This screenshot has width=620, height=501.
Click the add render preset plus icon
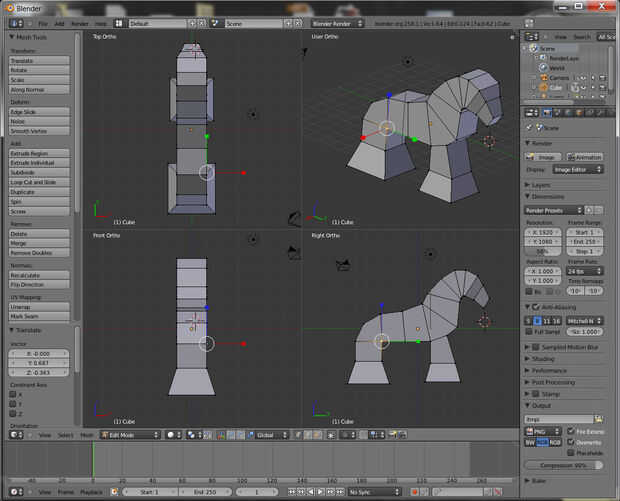tap(590, 211)
